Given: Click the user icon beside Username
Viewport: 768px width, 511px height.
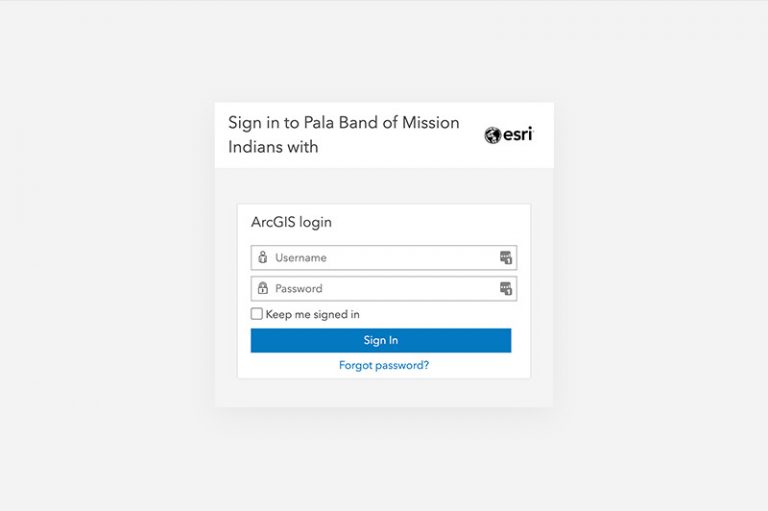Looking at the screenshot, I should tap(263, 257).
